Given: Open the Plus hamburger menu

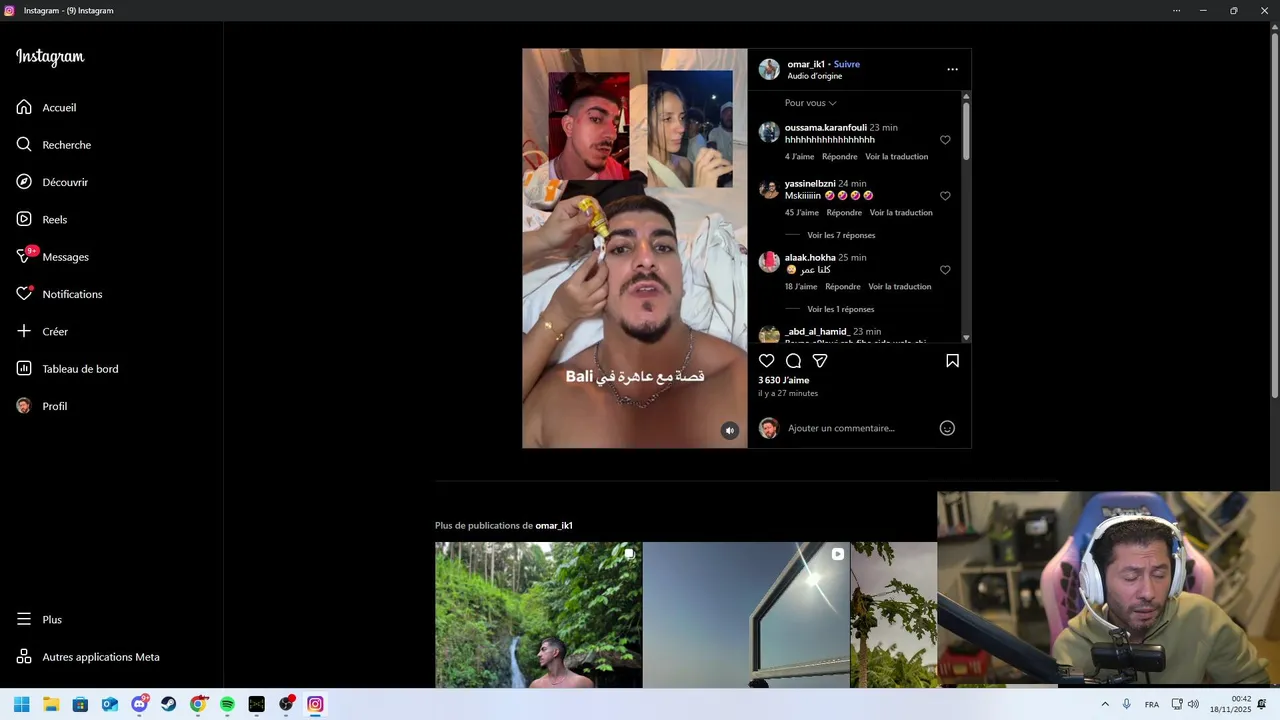Looking at the screenshot, I should coord(24,620).
